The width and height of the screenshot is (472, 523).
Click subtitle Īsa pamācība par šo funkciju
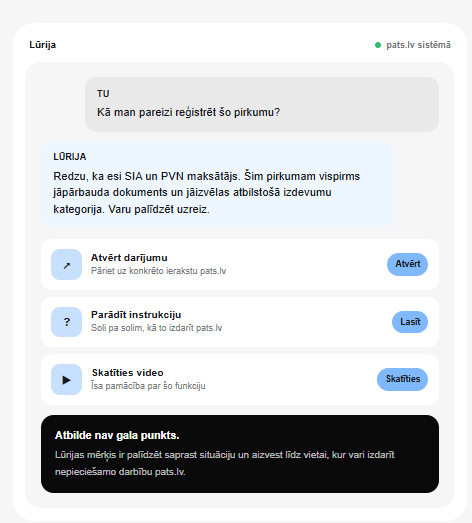148,386
